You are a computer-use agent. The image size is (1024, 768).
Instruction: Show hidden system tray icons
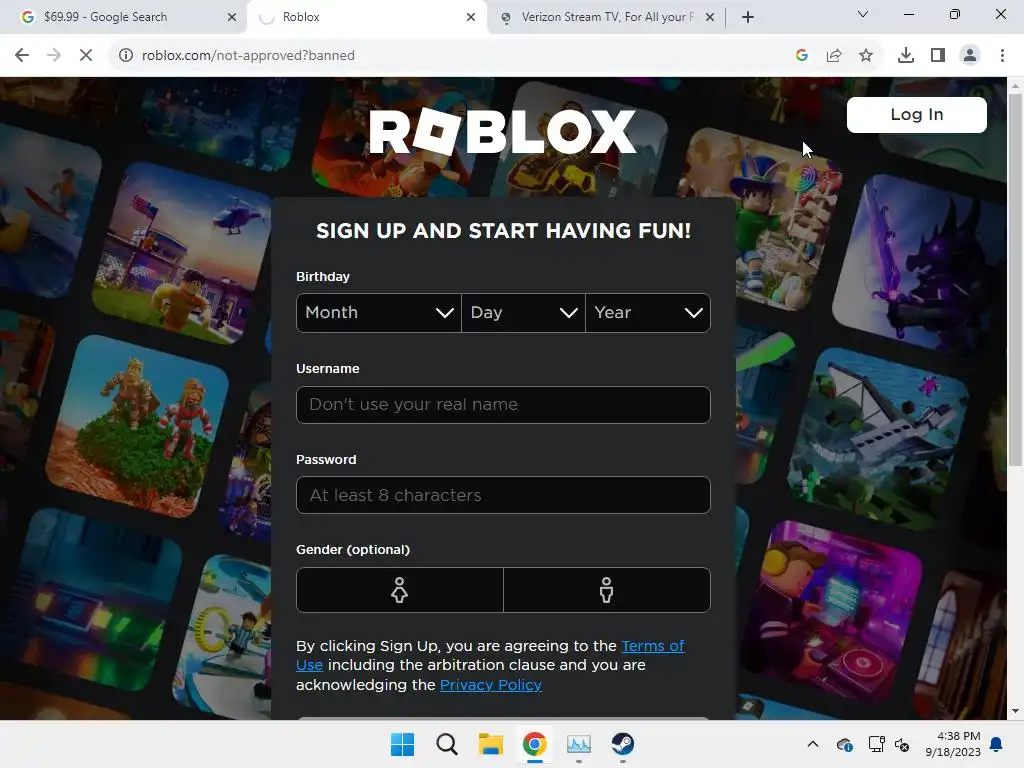pyautogui.click(x=812, y=744)
